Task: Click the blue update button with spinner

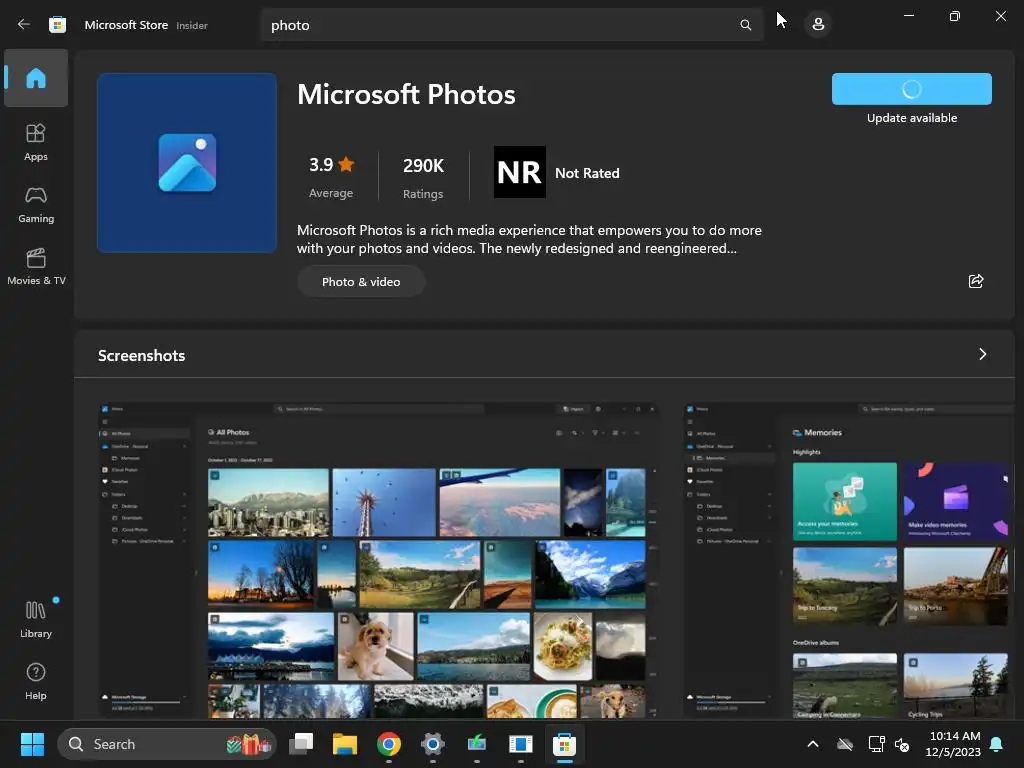Action: (912, 89)
